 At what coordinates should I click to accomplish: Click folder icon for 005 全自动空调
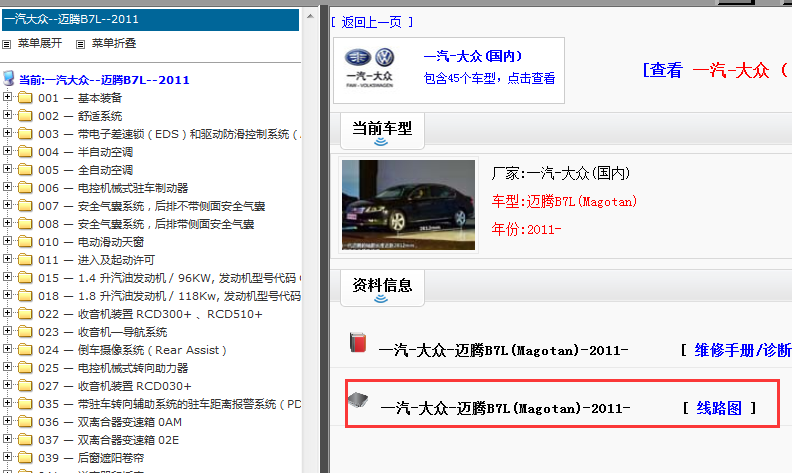(x=25, y=170)
